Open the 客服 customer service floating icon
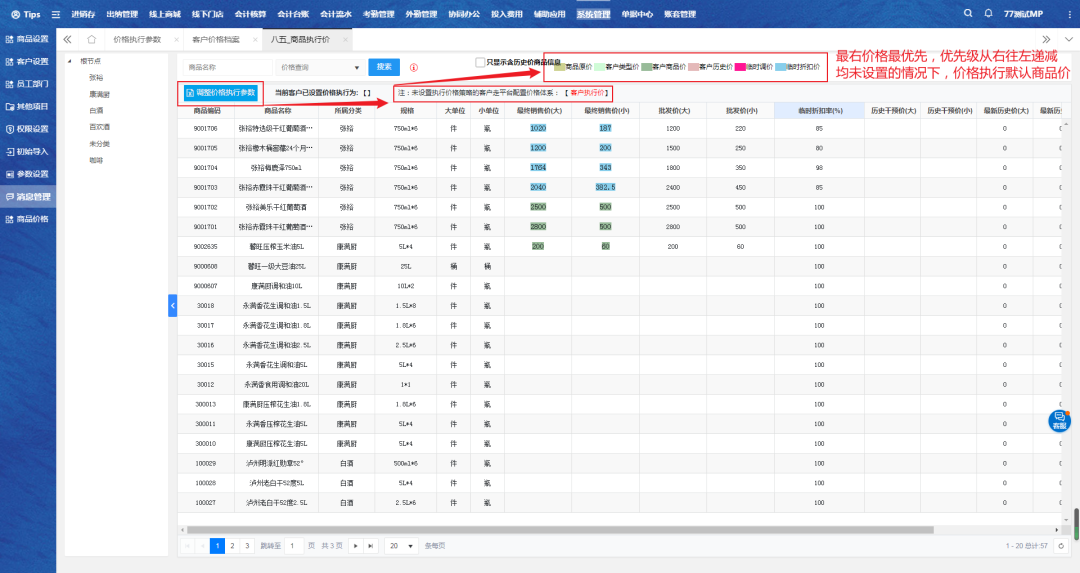The image size is (1080, 573). [1059, 420]
